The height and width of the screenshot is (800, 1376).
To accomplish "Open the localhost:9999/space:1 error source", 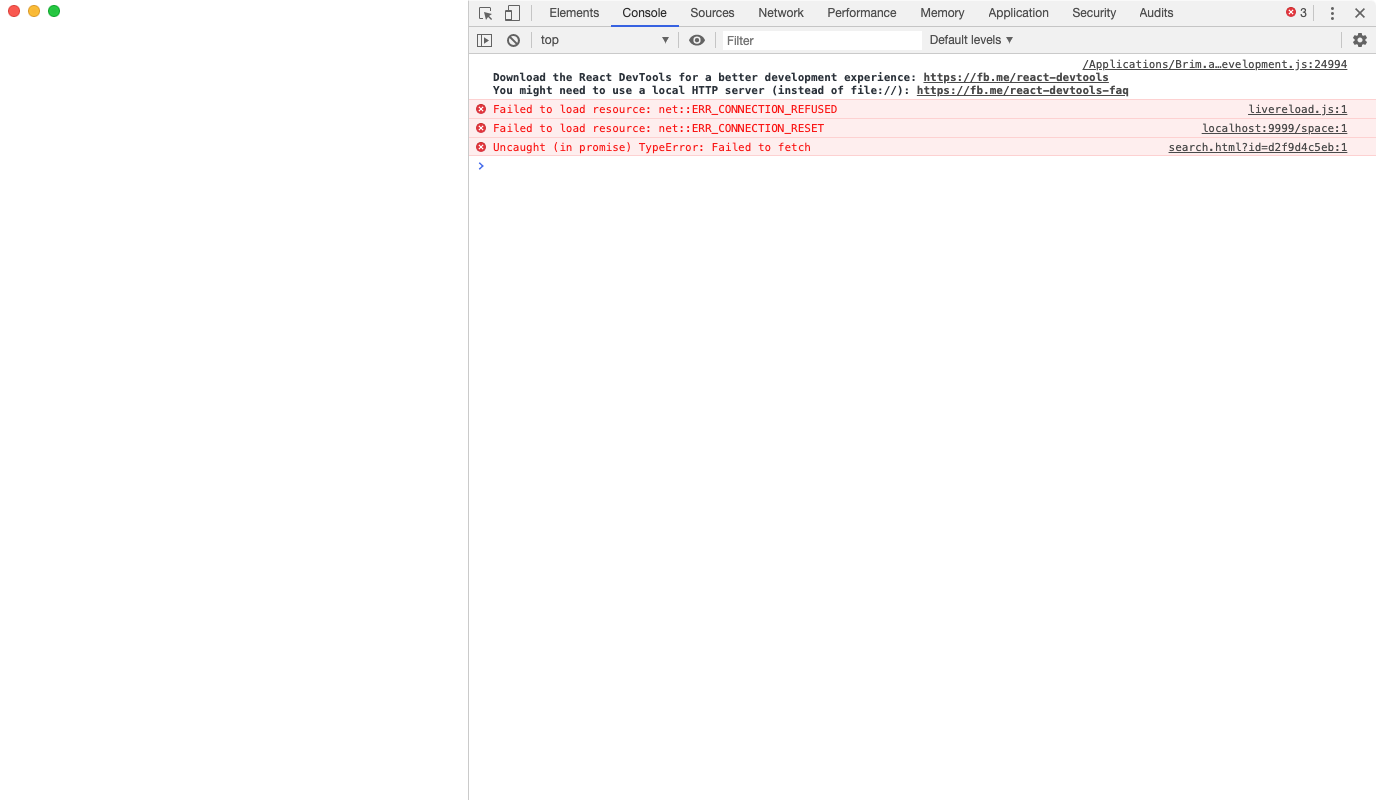I will coord(1274,128).
